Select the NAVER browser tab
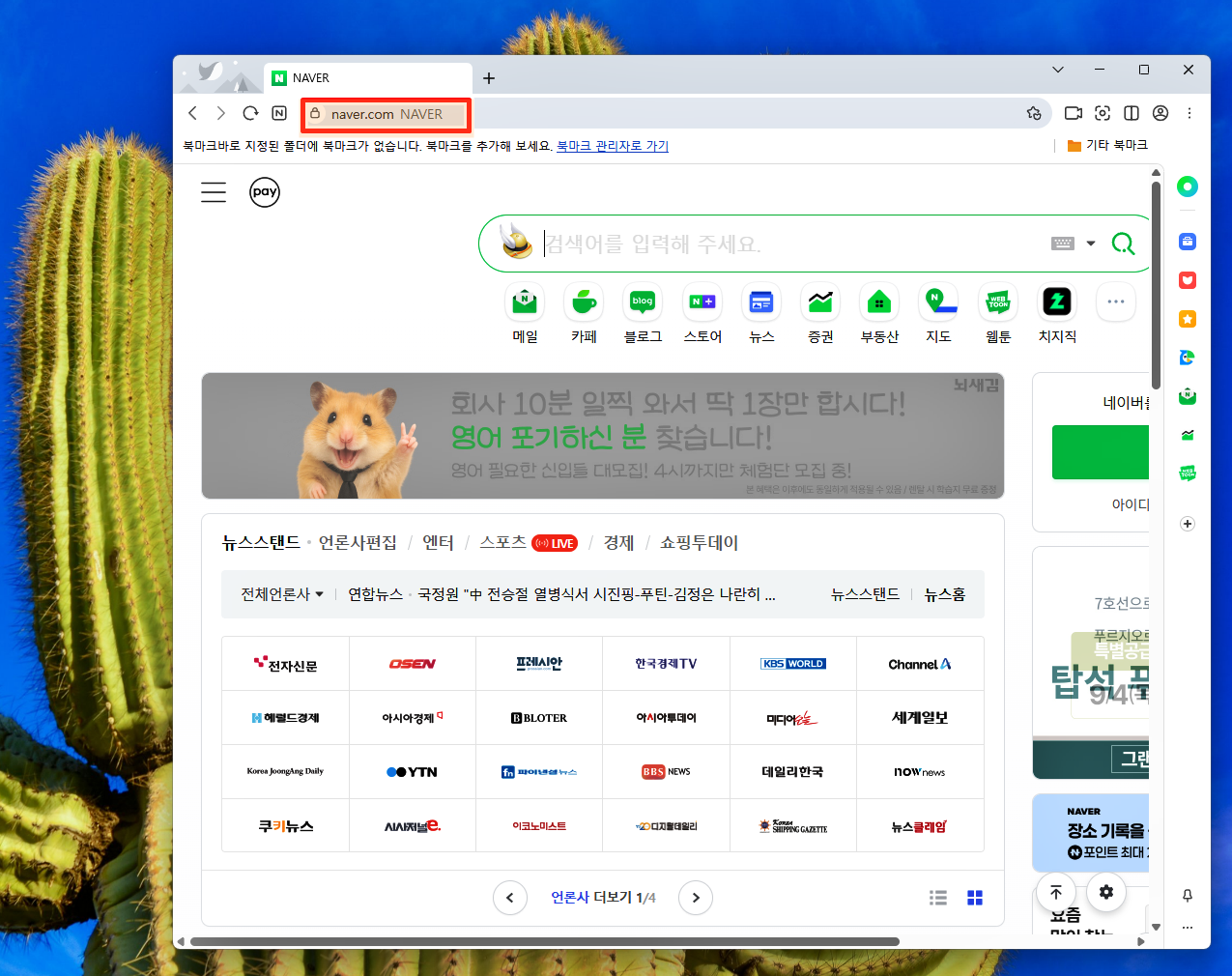 pyautogui.click(x=368, y=78)
